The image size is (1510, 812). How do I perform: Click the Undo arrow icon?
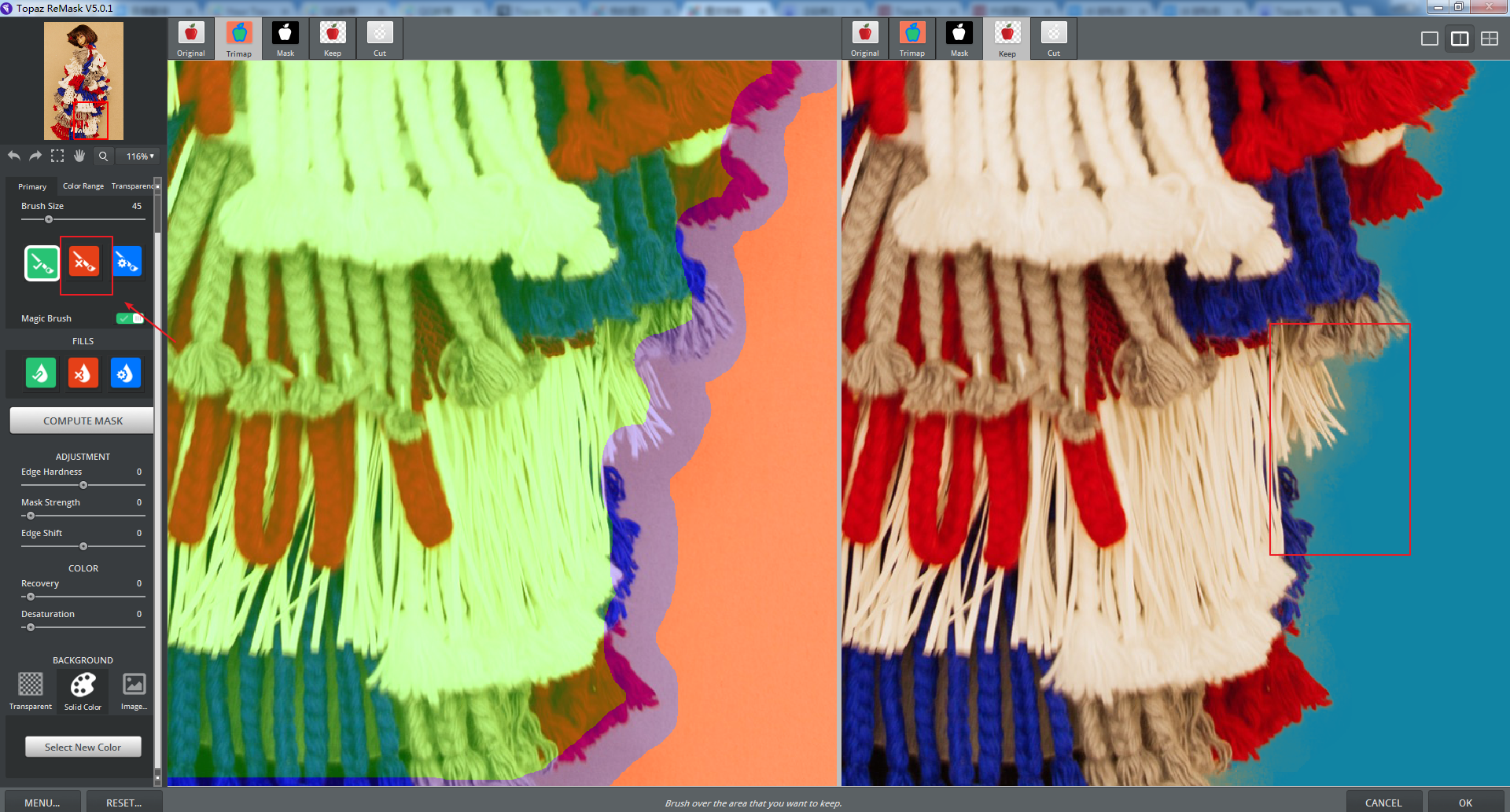[14, 156]
